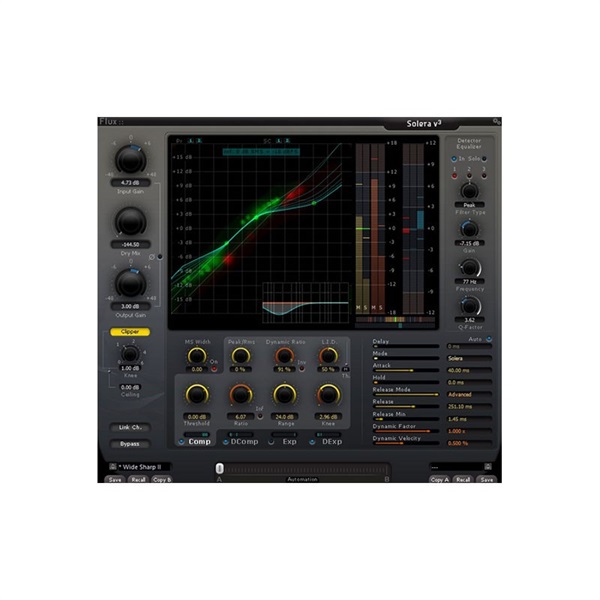Screen dimensions: 600x600
Task: Click the Dry Mix knob
Action: point(130,221)
